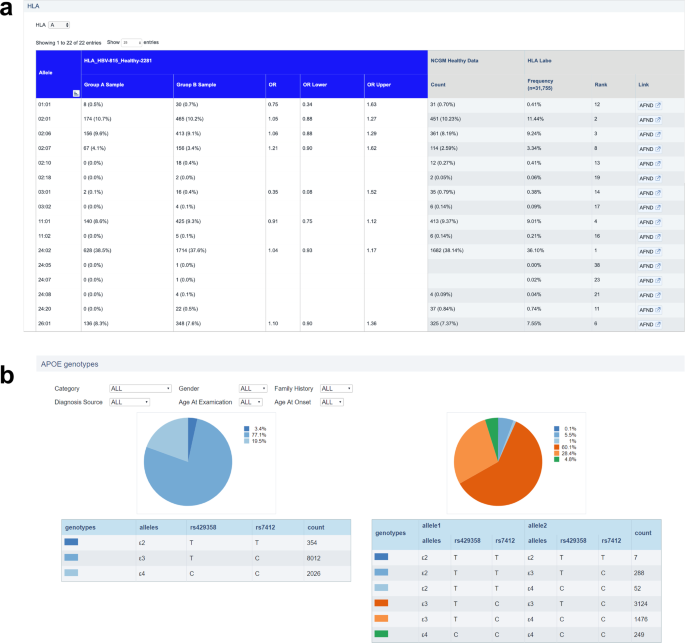
Task: Open AFND link for allele 02:18
Action: click(x=650, y=178)
